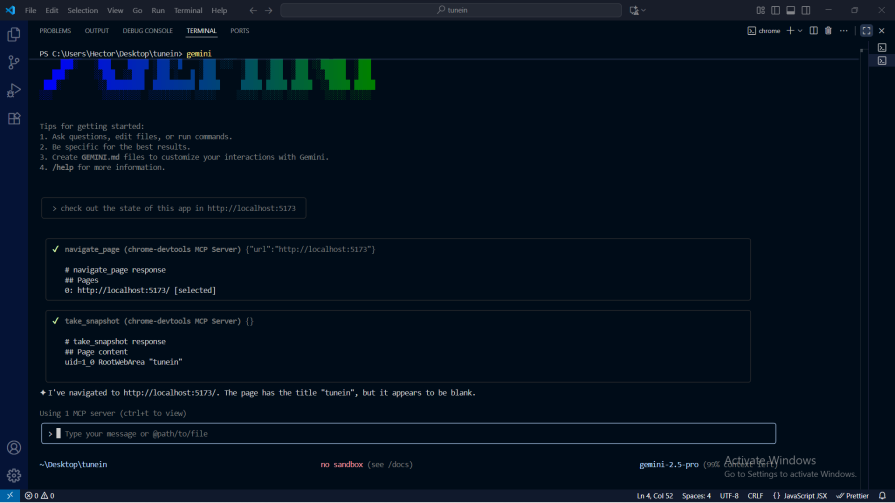Switch to the PROBLEMS tab
Image resolution: width=895 pixels, height=503 pixels.
[x=55, y=31]
